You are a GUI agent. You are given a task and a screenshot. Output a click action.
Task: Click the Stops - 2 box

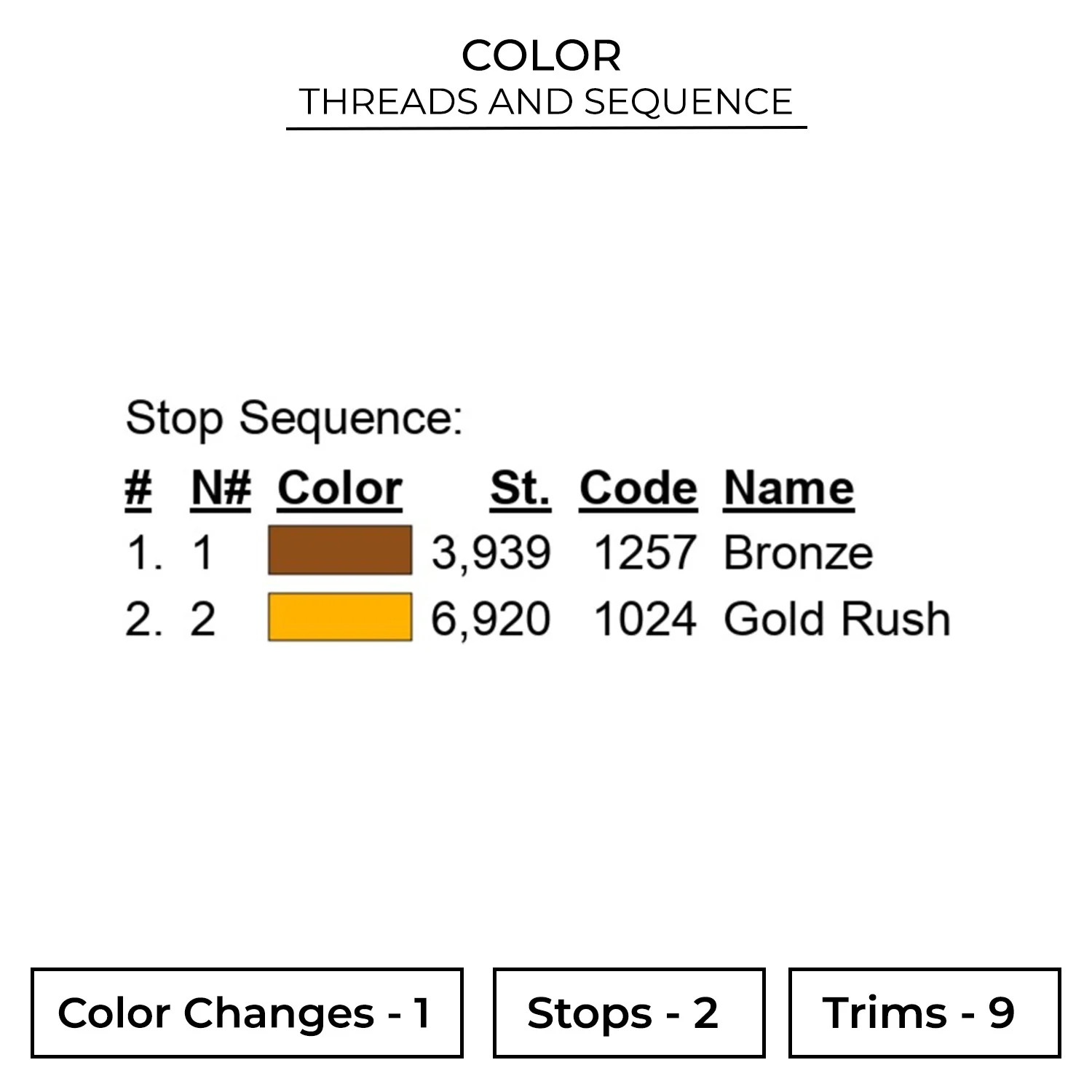[628, 1013]
